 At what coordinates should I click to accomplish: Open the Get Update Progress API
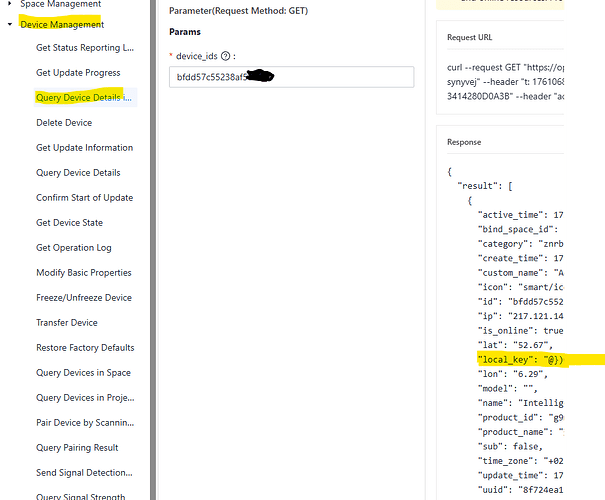78,73
